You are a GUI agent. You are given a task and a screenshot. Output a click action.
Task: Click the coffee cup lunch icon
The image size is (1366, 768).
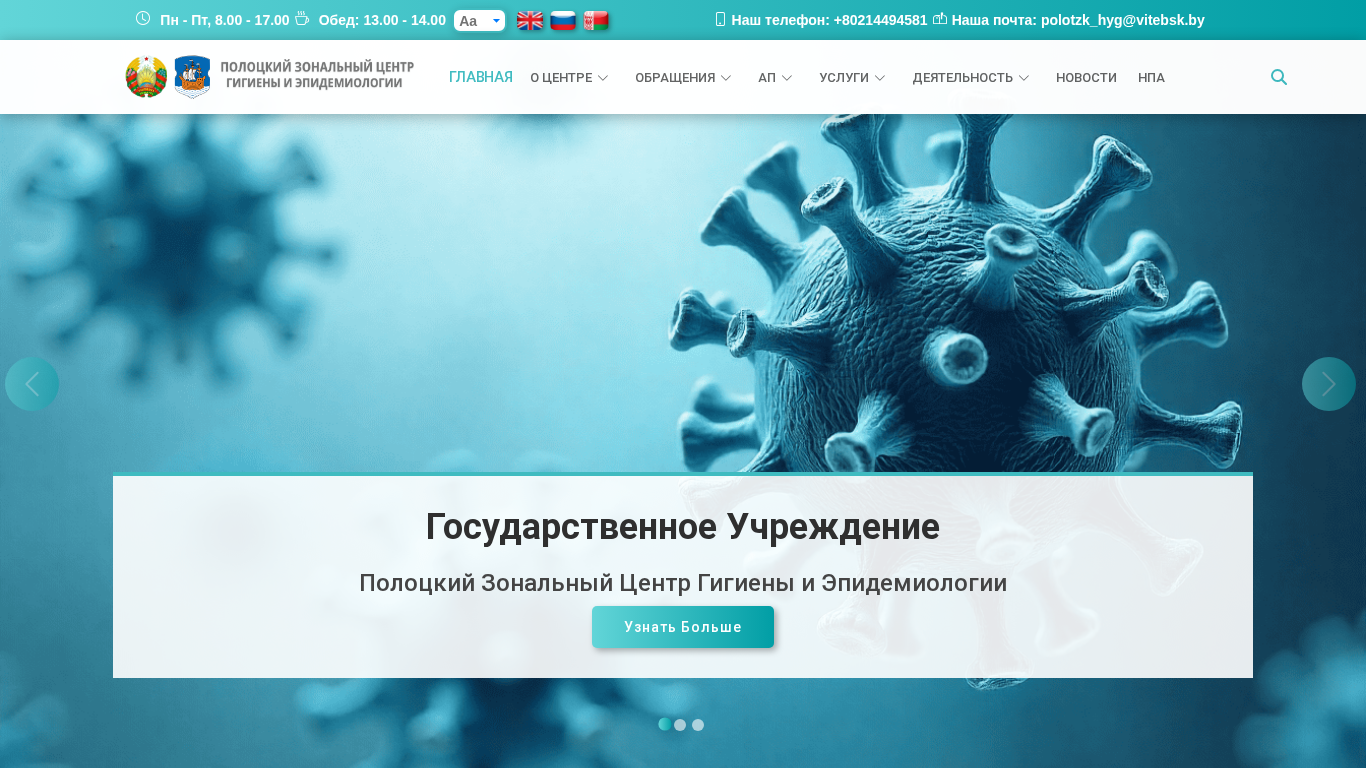coord(302,18)
